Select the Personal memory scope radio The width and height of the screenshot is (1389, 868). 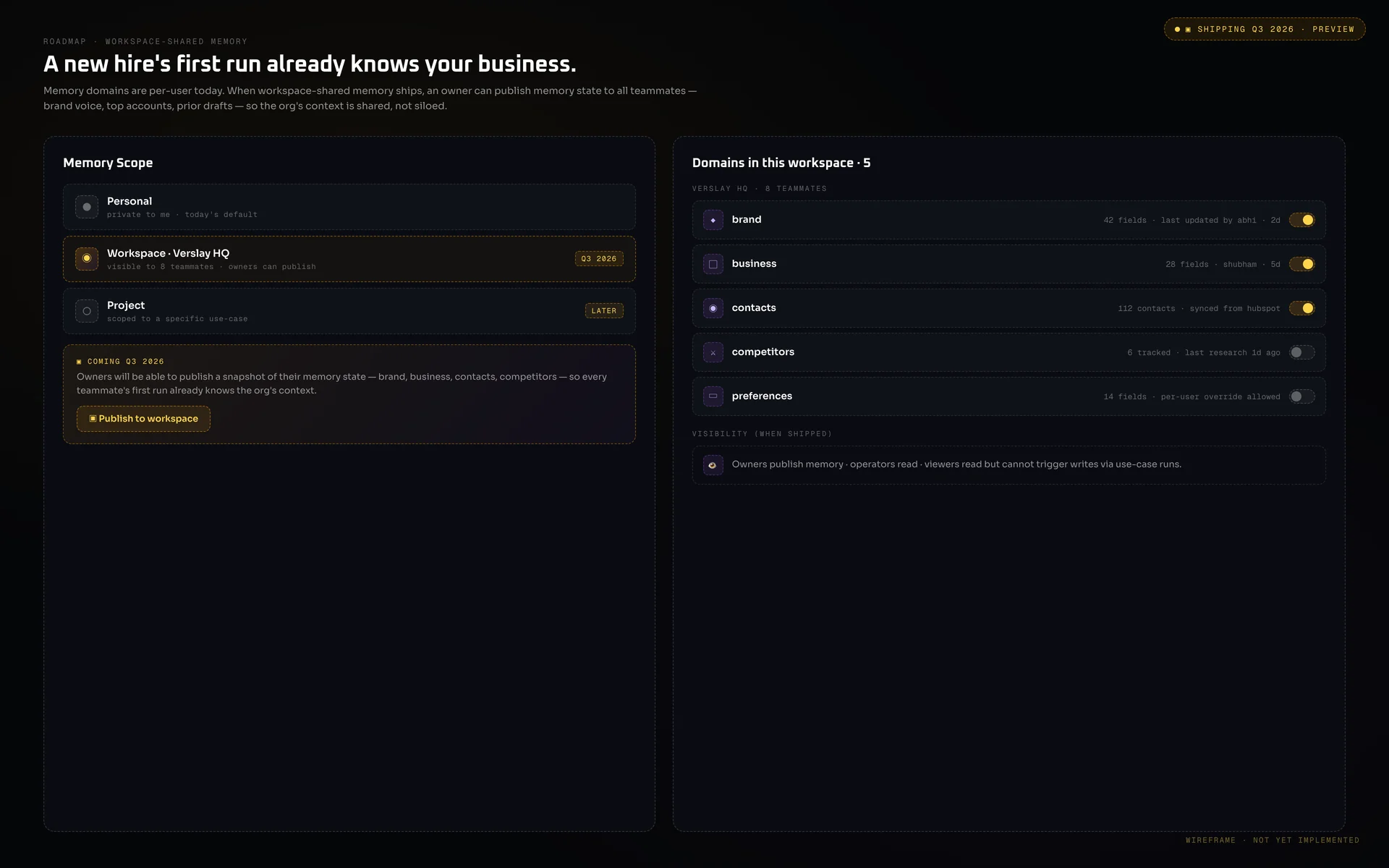point(87,207)
